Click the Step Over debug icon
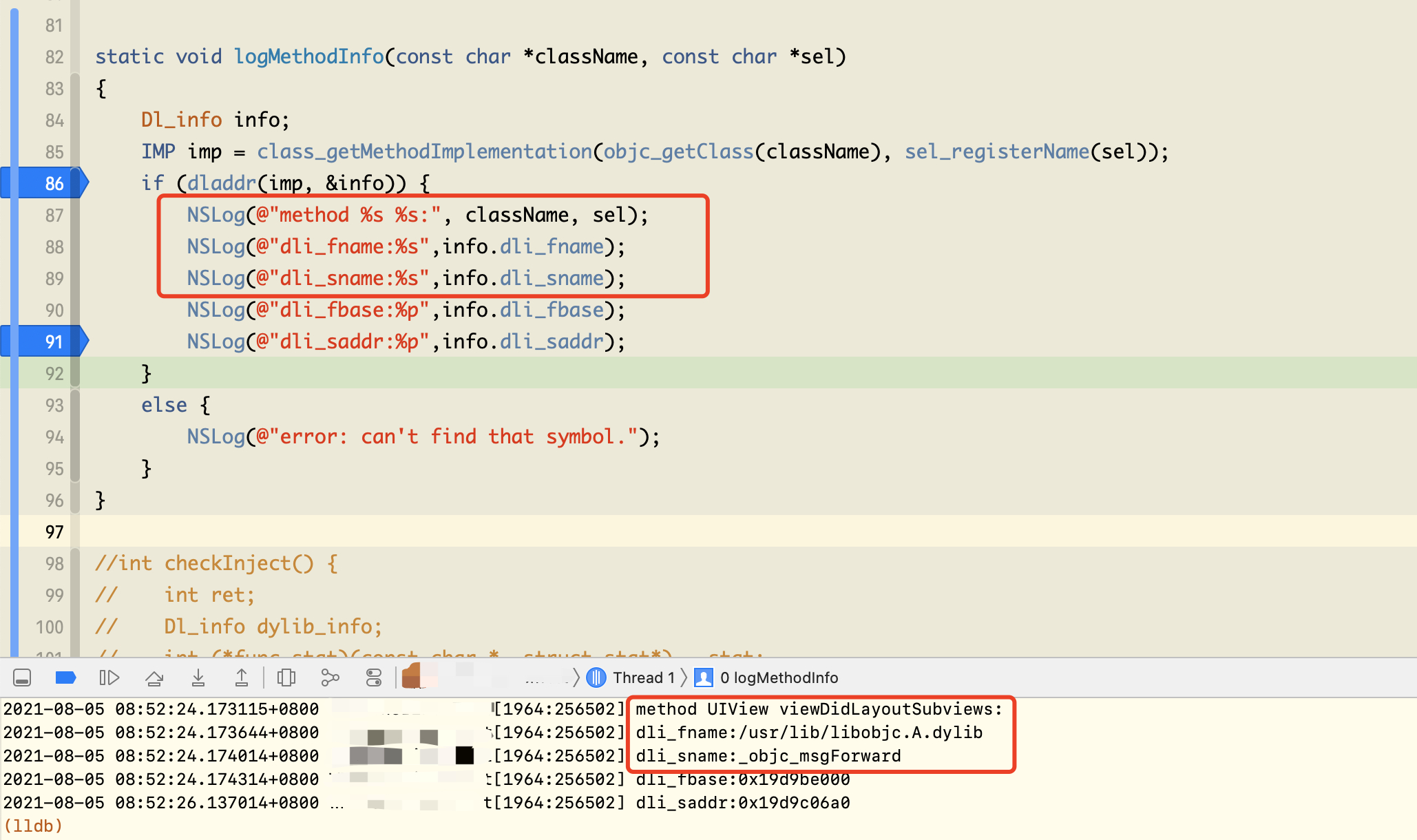The image size is (1417, 840). [x=154, y=678]
